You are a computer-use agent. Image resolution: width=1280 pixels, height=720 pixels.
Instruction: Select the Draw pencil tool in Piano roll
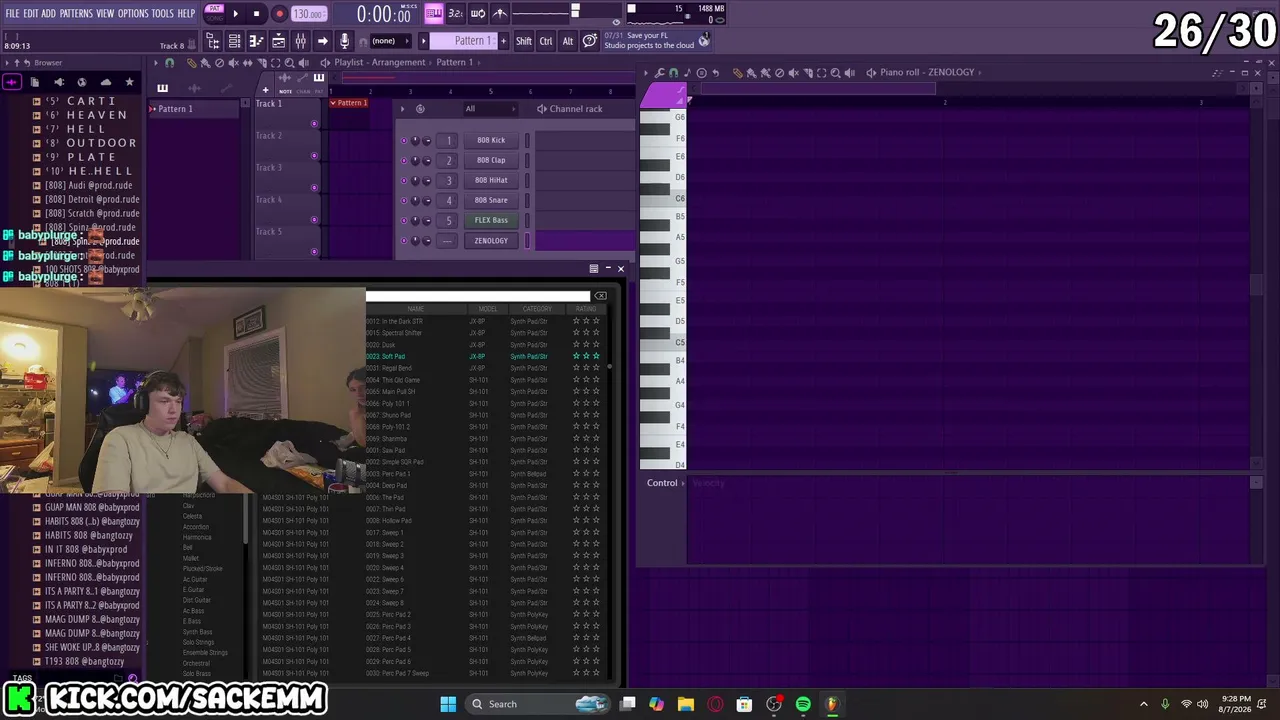click(737, 73)
